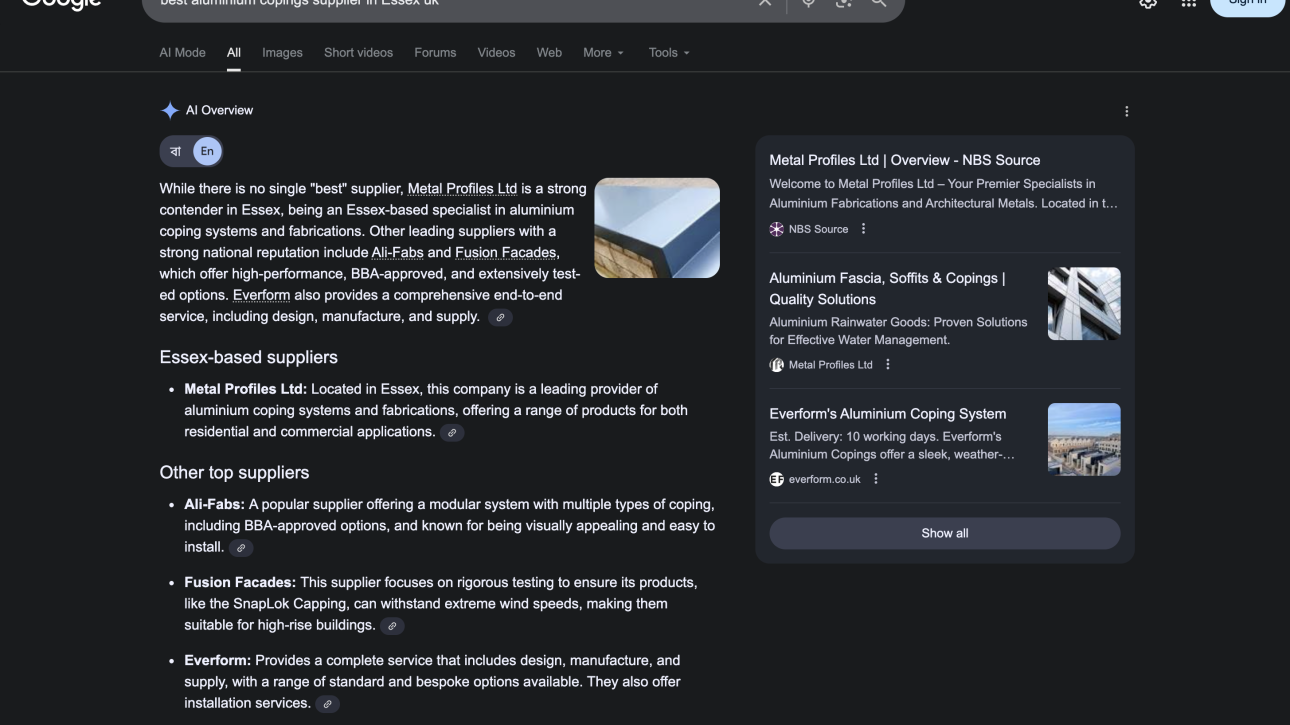Image resolution: width=1290 pixels, height=725 pixels.
Task: Open the AI Overview three-dot options menu
Action: pyautogui.click(x=1126, y=111)
